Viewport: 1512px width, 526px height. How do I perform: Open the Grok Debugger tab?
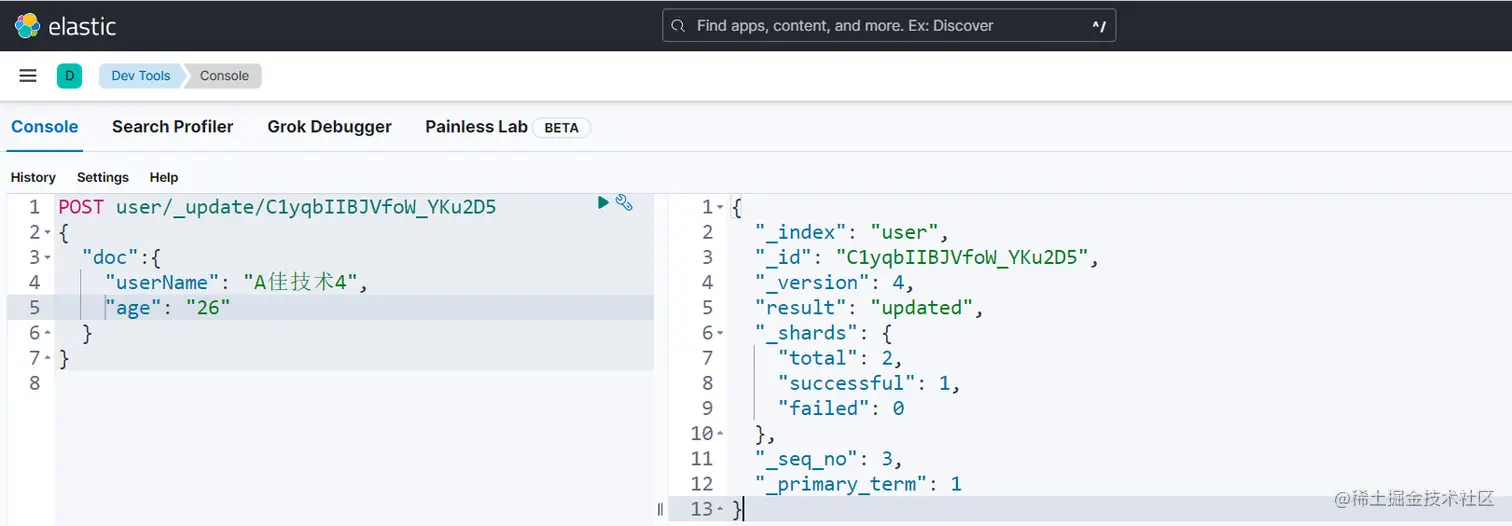329,127
